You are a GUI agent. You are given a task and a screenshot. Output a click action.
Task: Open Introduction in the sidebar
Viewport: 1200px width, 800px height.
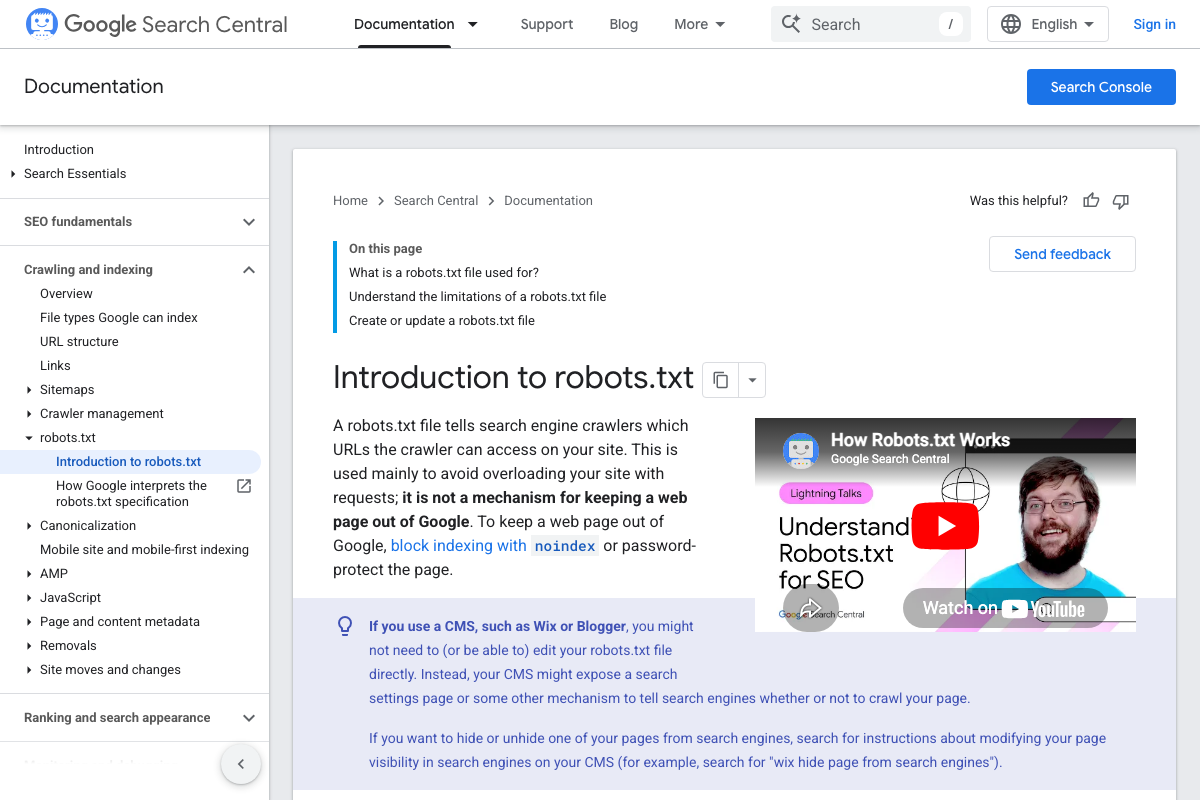[x=59, y=150]
